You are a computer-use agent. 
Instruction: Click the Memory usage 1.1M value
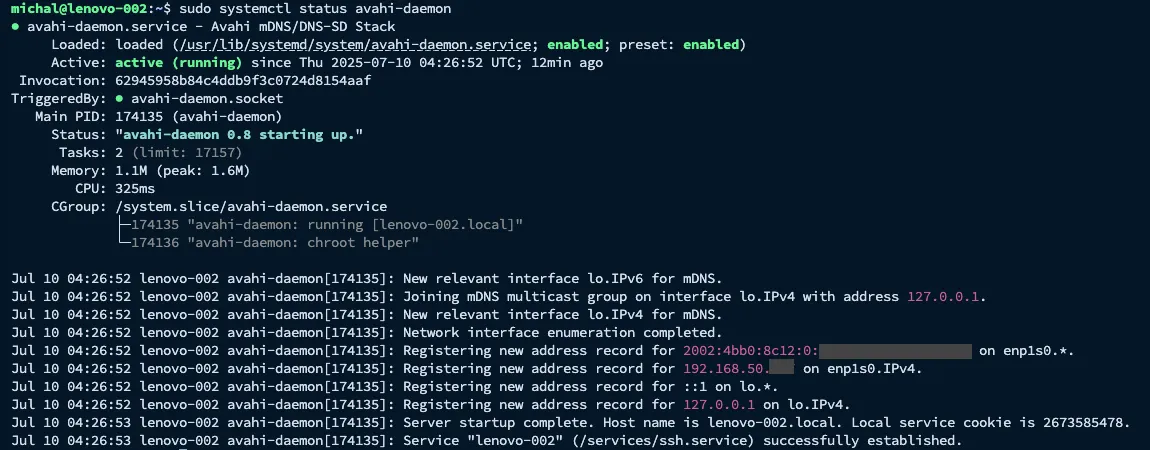click(131, 171)
